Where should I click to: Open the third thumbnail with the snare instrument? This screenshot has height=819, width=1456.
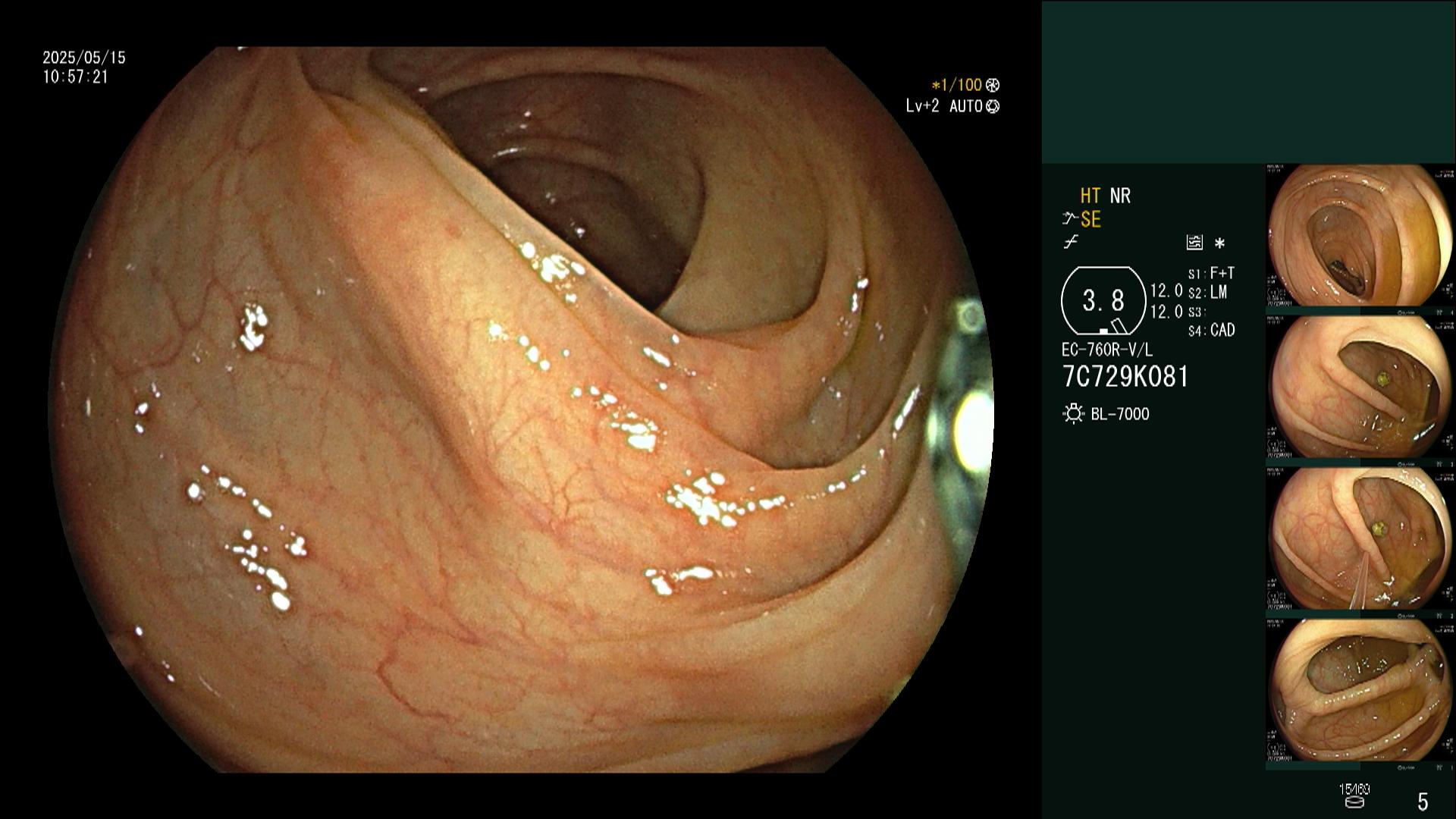click(x=1360, y=538)
